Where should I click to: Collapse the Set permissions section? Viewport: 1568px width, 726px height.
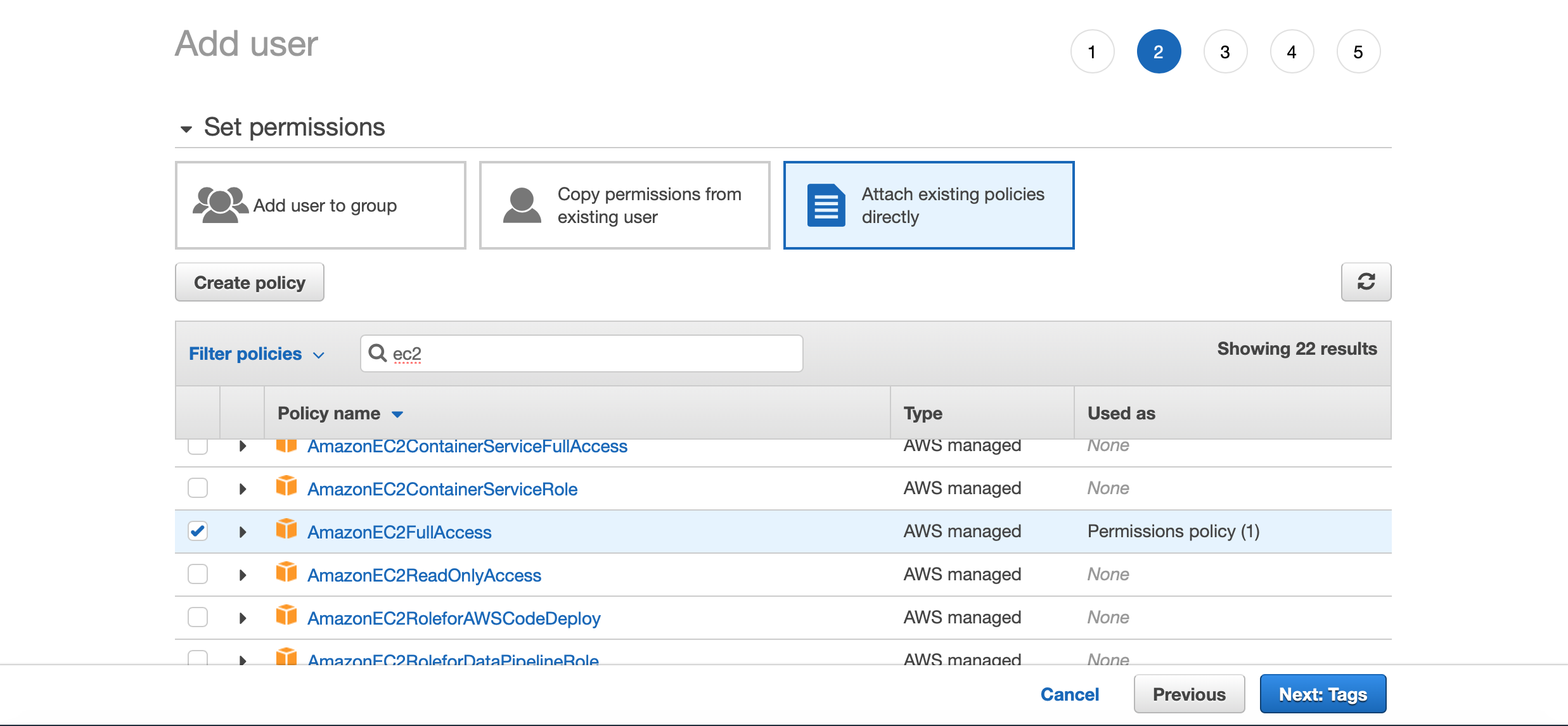tap(186, 129)
